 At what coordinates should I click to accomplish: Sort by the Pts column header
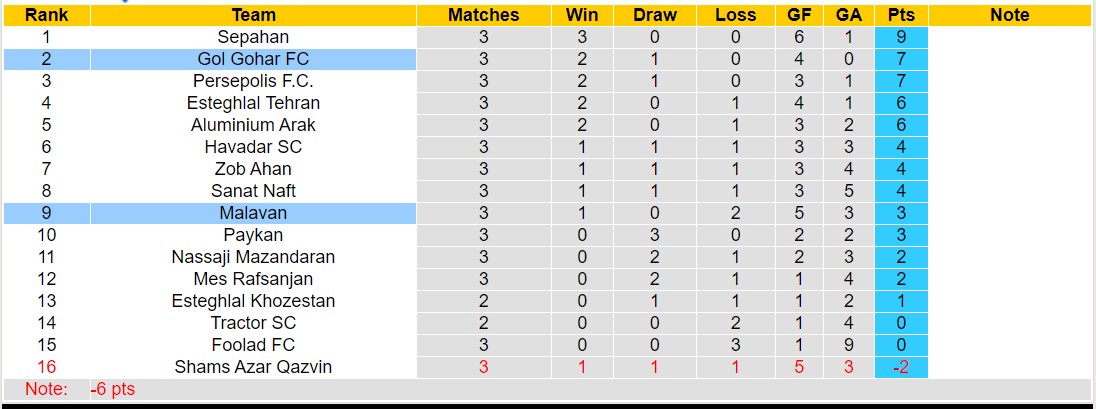[901, 15]
